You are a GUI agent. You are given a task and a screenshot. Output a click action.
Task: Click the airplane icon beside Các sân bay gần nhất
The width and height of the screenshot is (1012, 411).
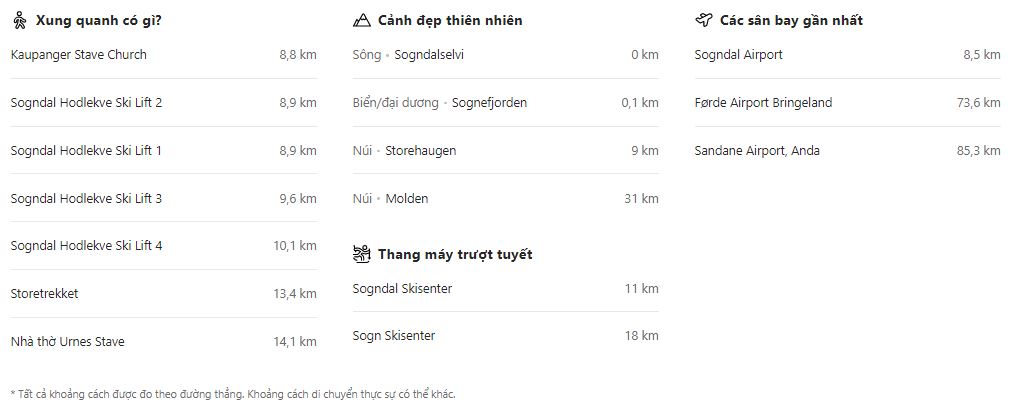tap(703, 20)
